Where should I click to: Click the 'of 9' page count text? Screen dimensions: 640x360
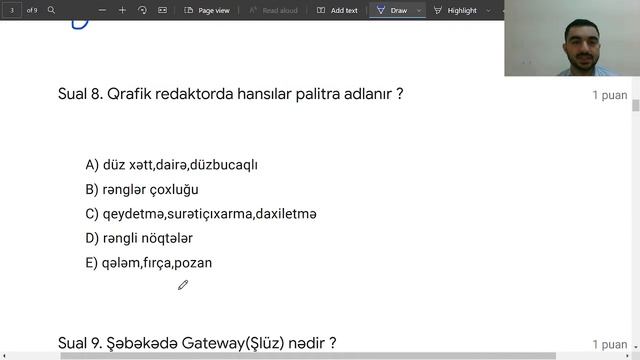32,10
